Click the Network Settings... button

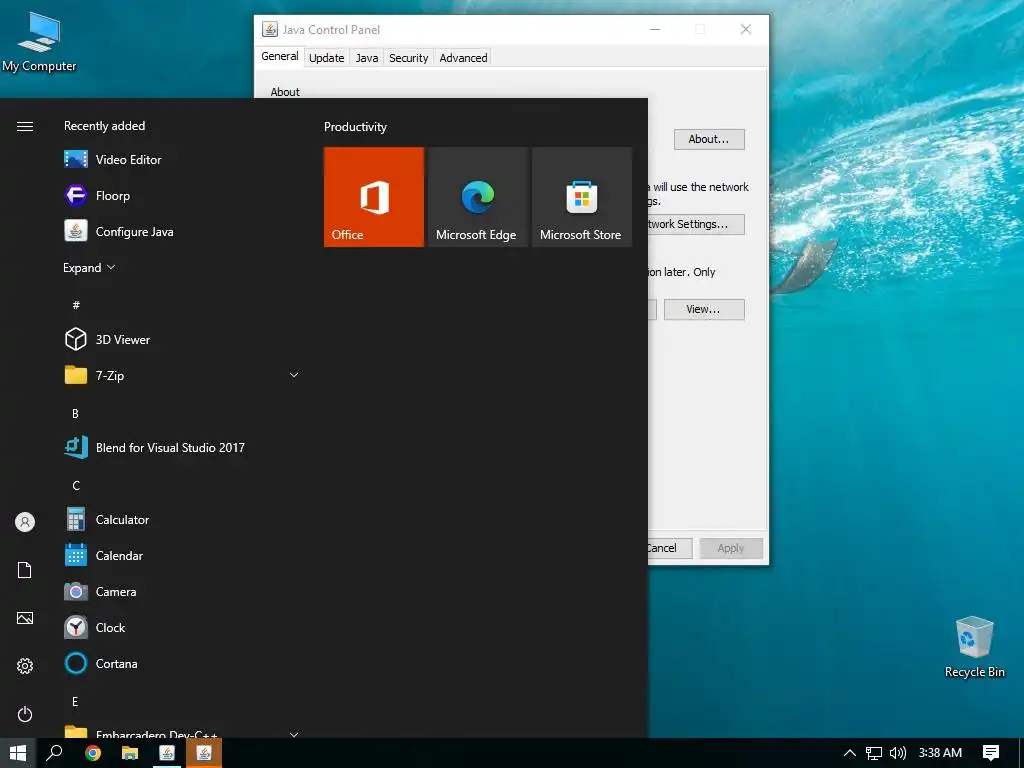tap(696, 224)
